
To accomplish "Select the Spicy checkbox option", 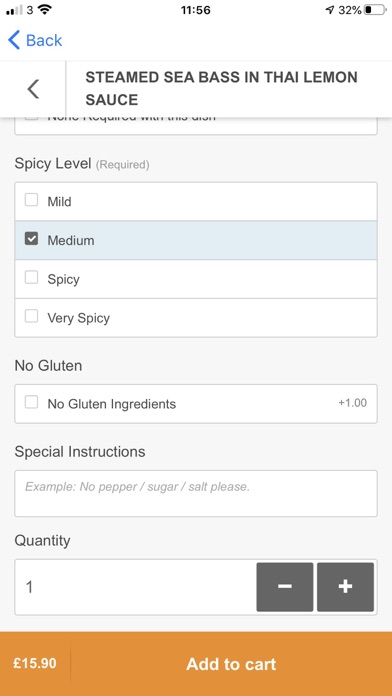I will tap(31, 277).
